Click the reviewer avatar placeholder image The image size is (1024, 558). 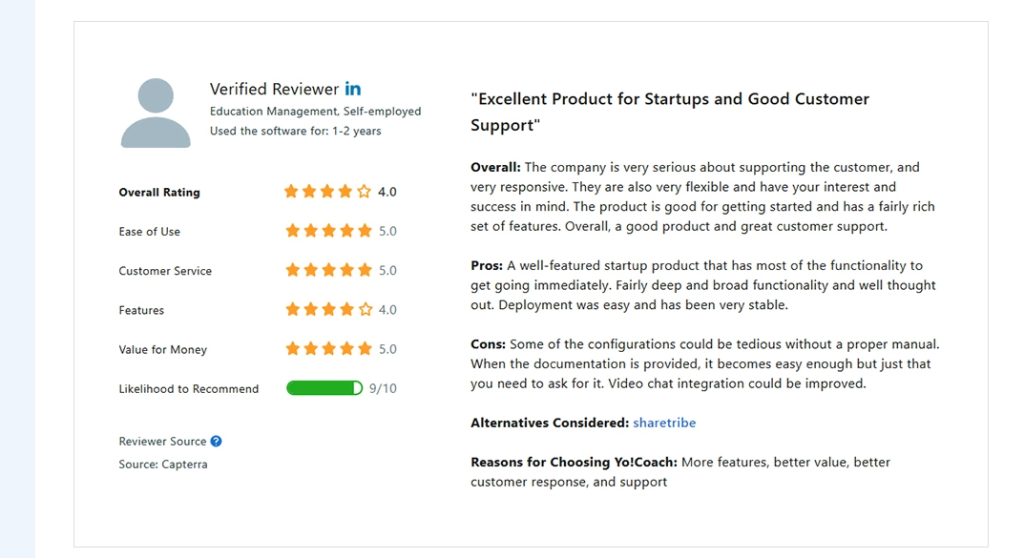156,113
